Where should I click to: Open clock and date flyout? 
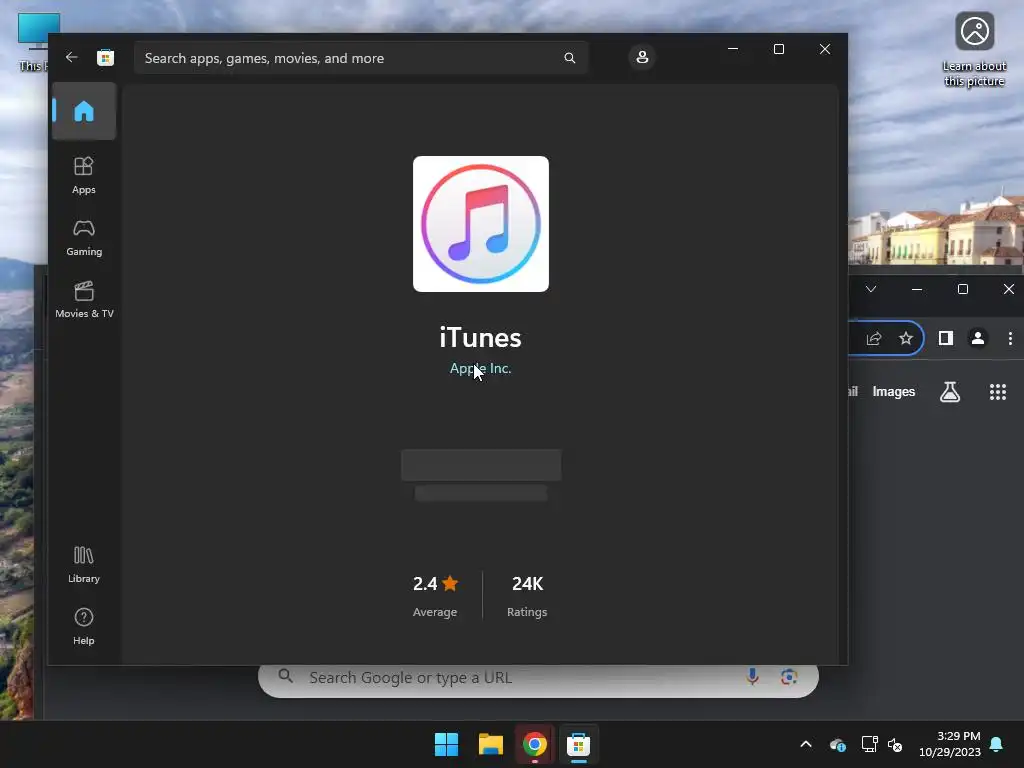(x=950, y=744)
